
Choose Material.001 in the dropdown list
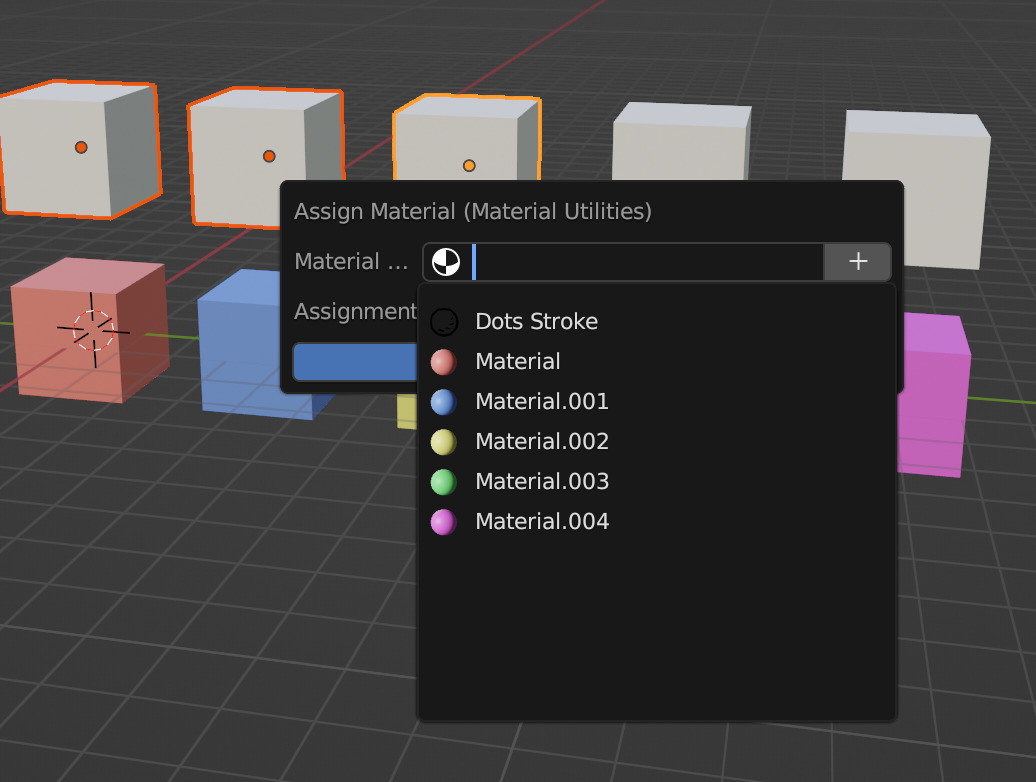[542, 401]
